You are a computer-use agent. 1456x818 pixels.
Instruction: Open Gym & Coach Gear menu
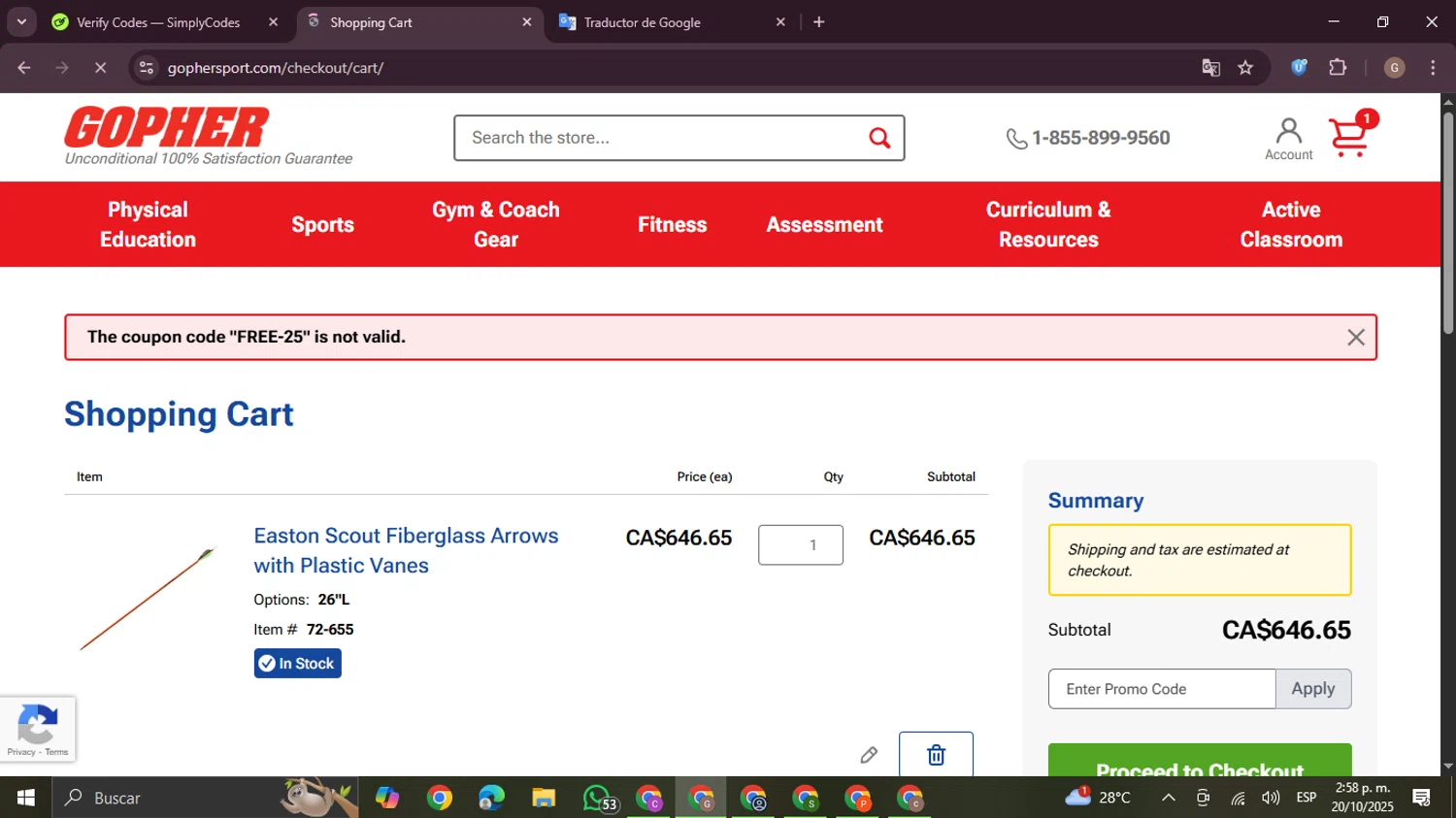pos(496,224)
